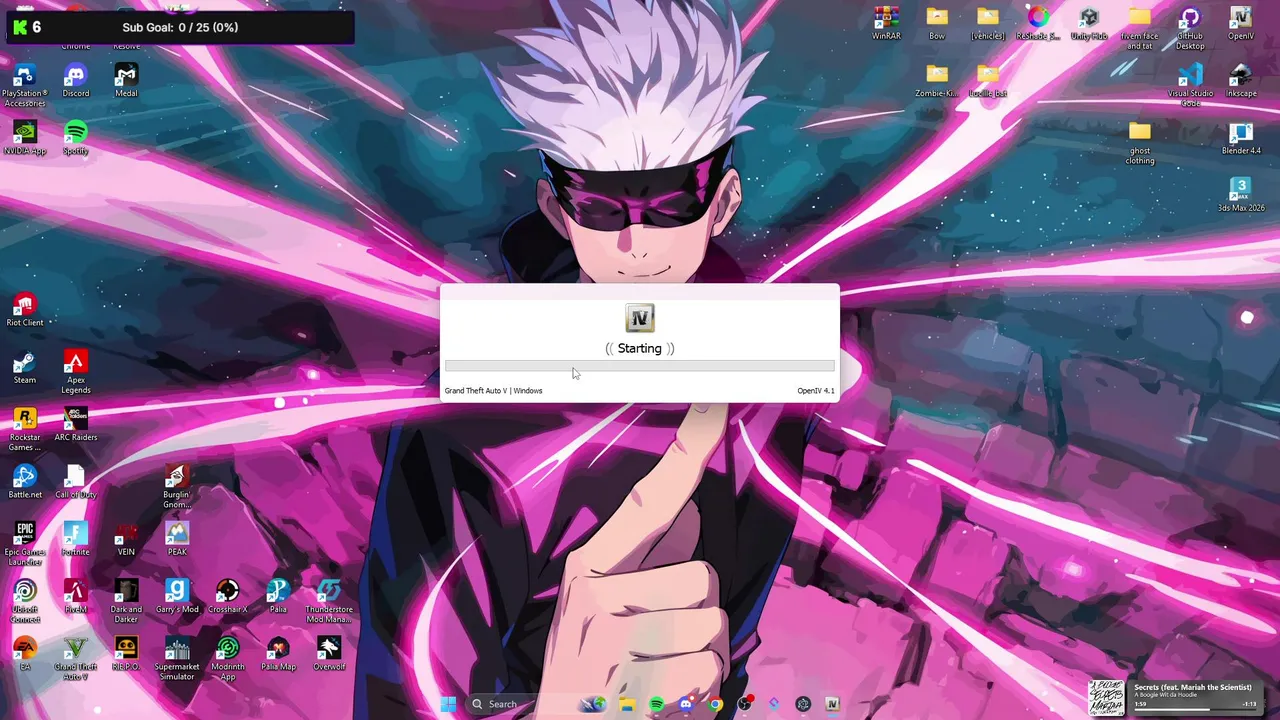Click the OpenIV logo in splash window

[640, 318]
